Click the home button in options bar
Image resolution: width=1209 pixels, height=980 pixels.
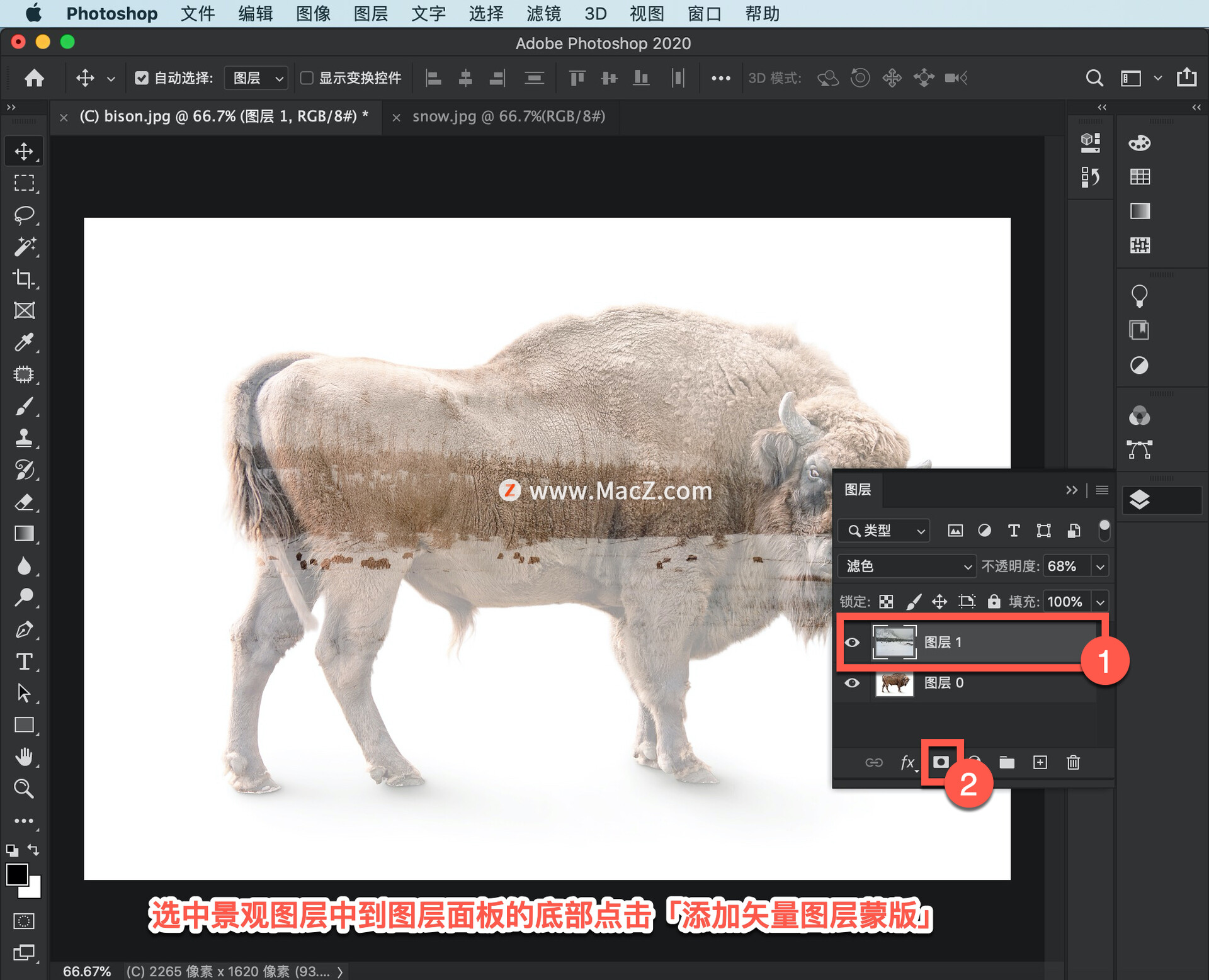coord(34,78)
